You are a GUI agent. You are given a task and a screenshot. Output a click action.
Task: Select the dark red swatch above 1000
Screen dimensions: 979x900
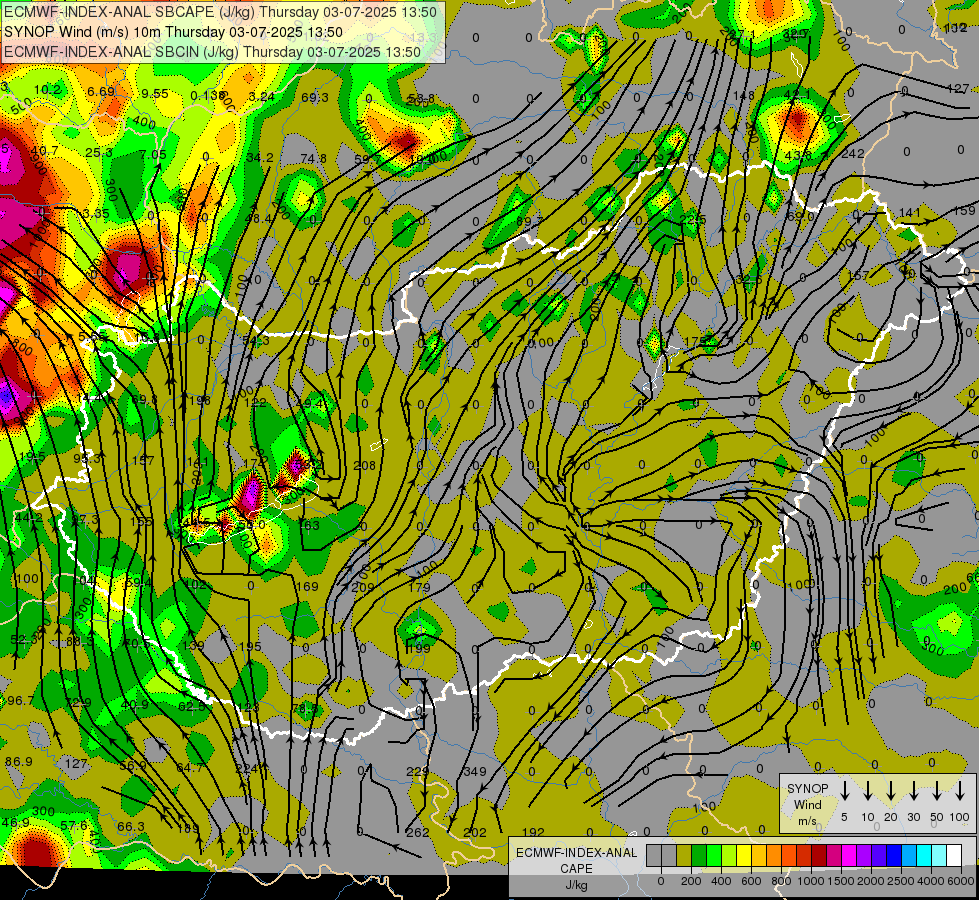point(819,855)
